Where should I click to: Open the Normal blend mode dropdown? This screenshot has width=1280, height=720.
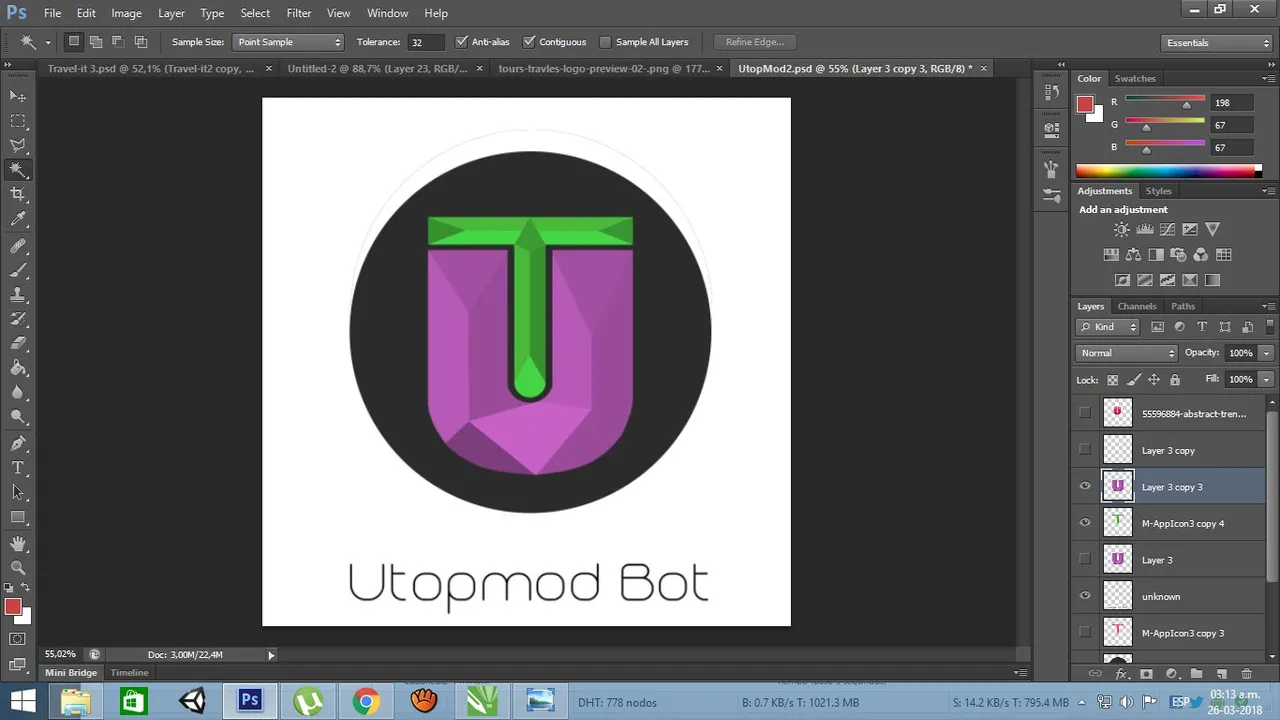coord(1127,353)
